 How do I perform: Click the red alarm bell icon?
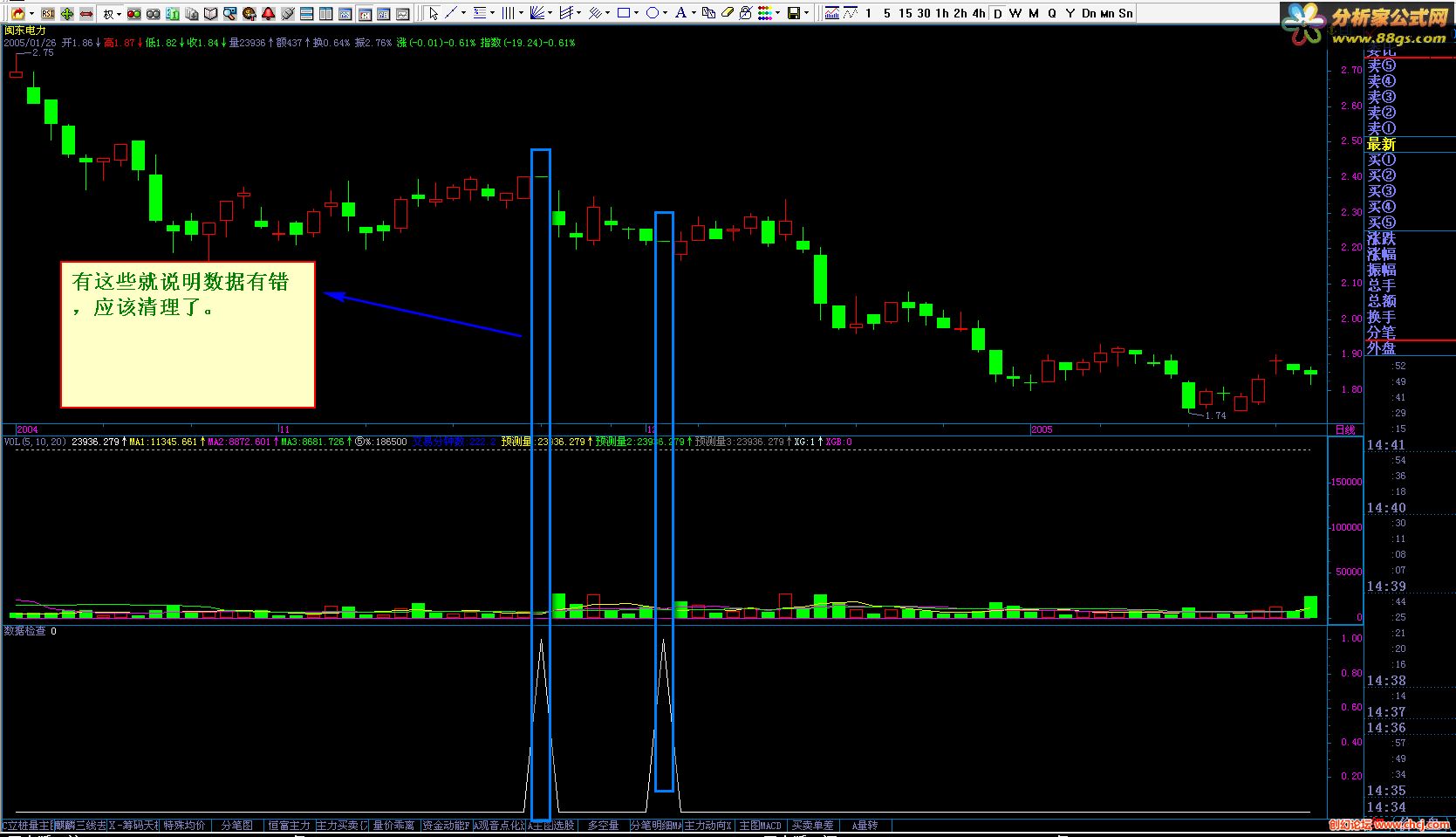[268, 14]
